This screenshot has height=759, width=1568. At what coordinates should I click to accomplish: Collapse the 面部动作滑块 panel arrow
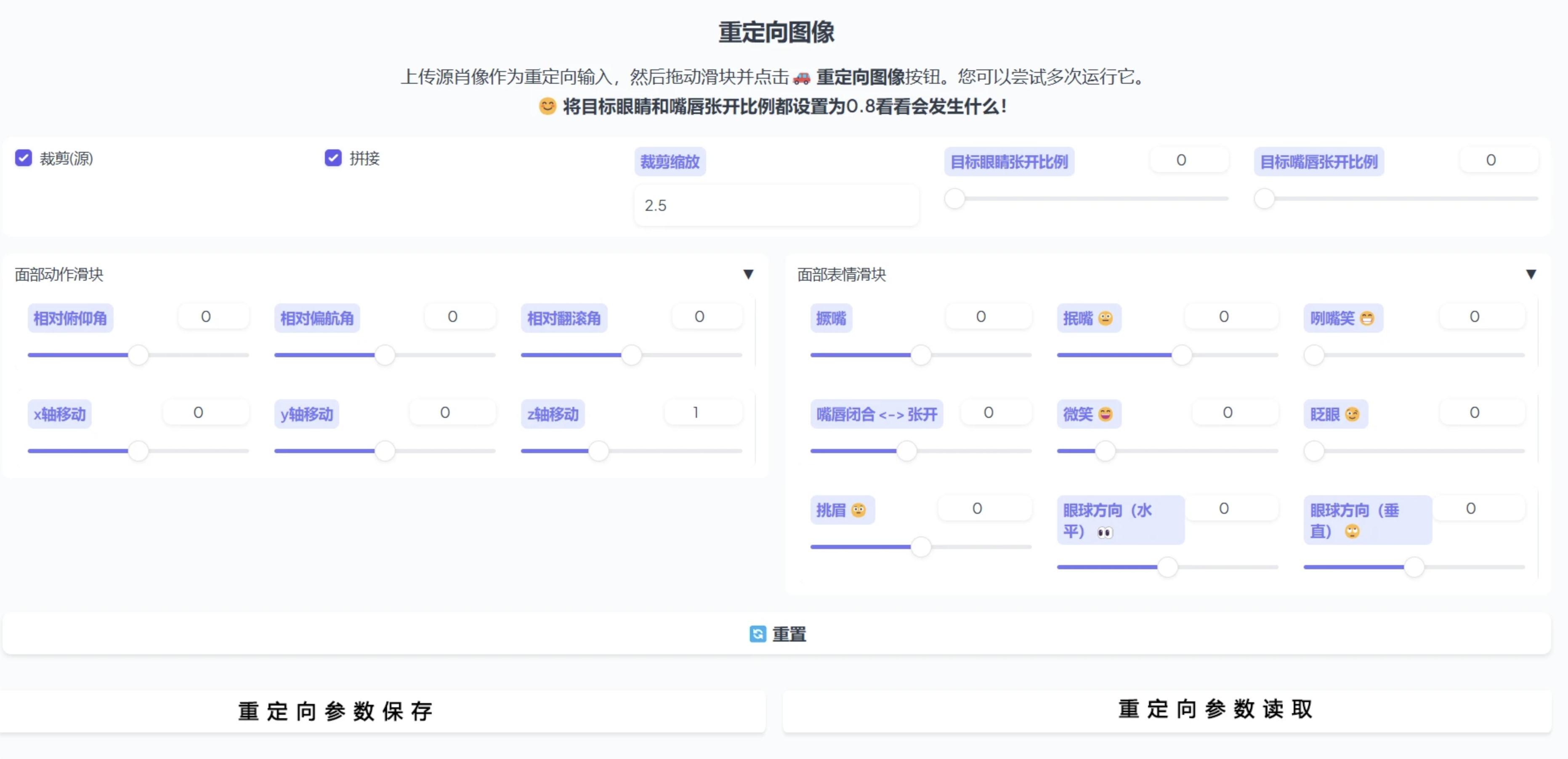[748, 274]
